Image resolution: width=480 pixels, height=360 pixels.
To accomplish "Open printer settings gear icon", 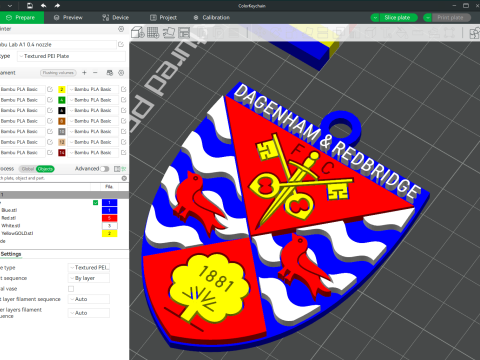I will (121, 29).
